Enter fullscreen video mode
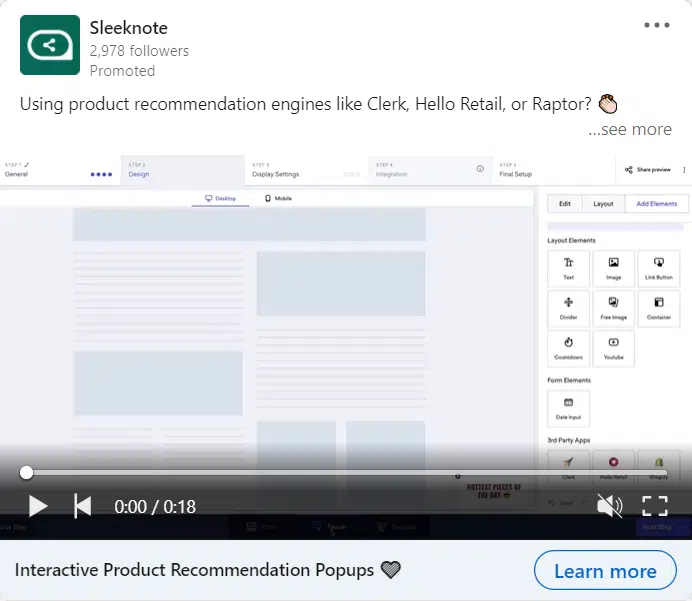The width and height of the screenshot is (692, 601). (x=655, y=506)
